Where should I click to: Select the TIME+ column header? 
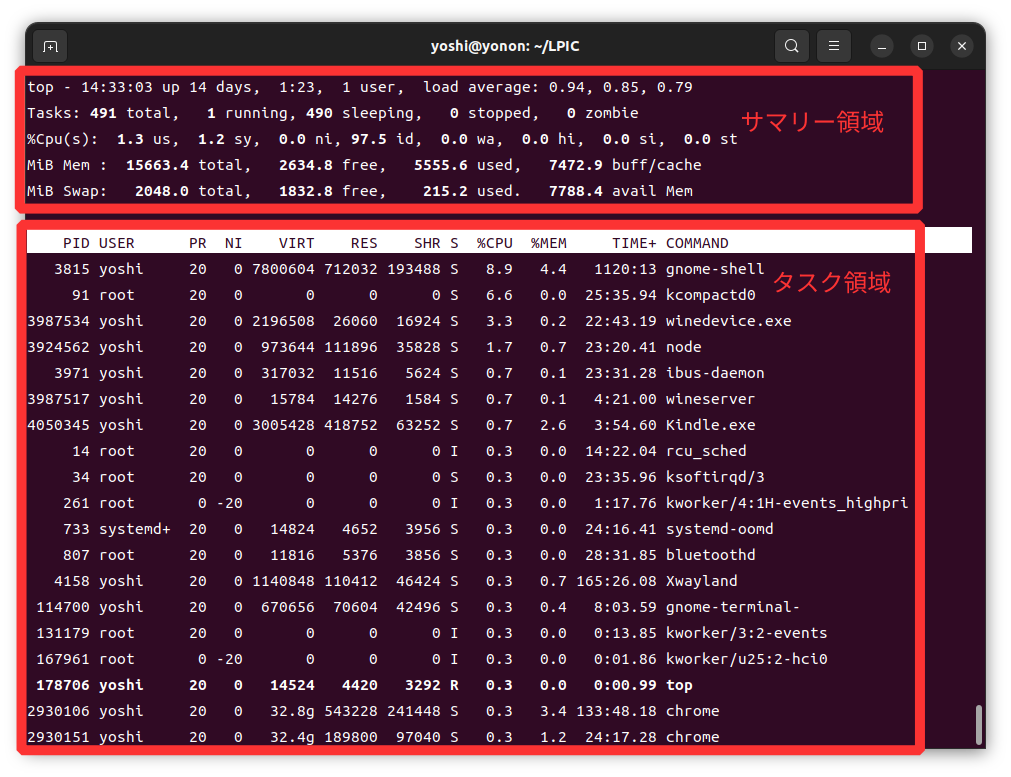[634, 243]
